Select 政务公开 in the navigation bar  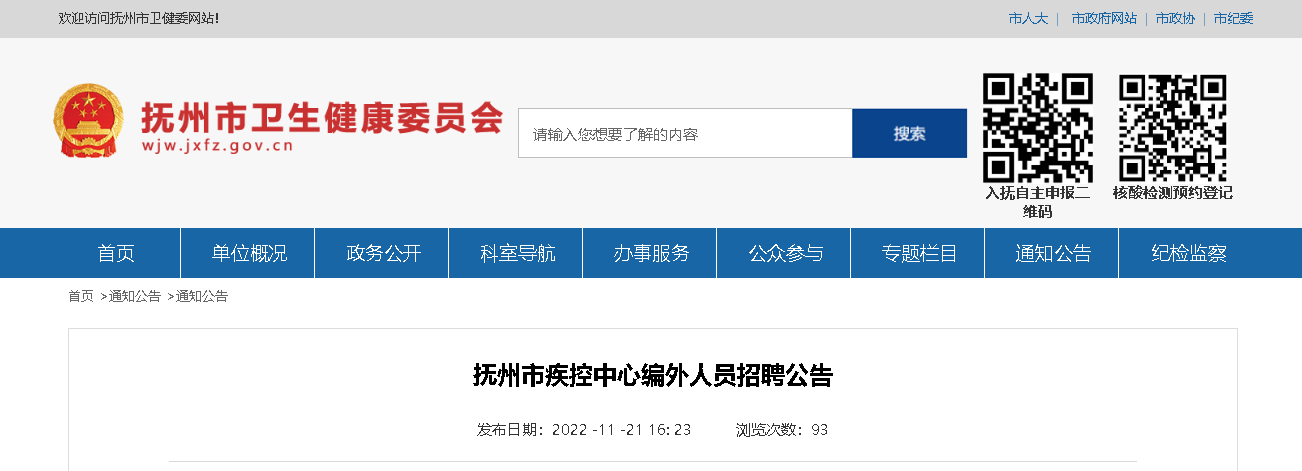coord(382,253)
